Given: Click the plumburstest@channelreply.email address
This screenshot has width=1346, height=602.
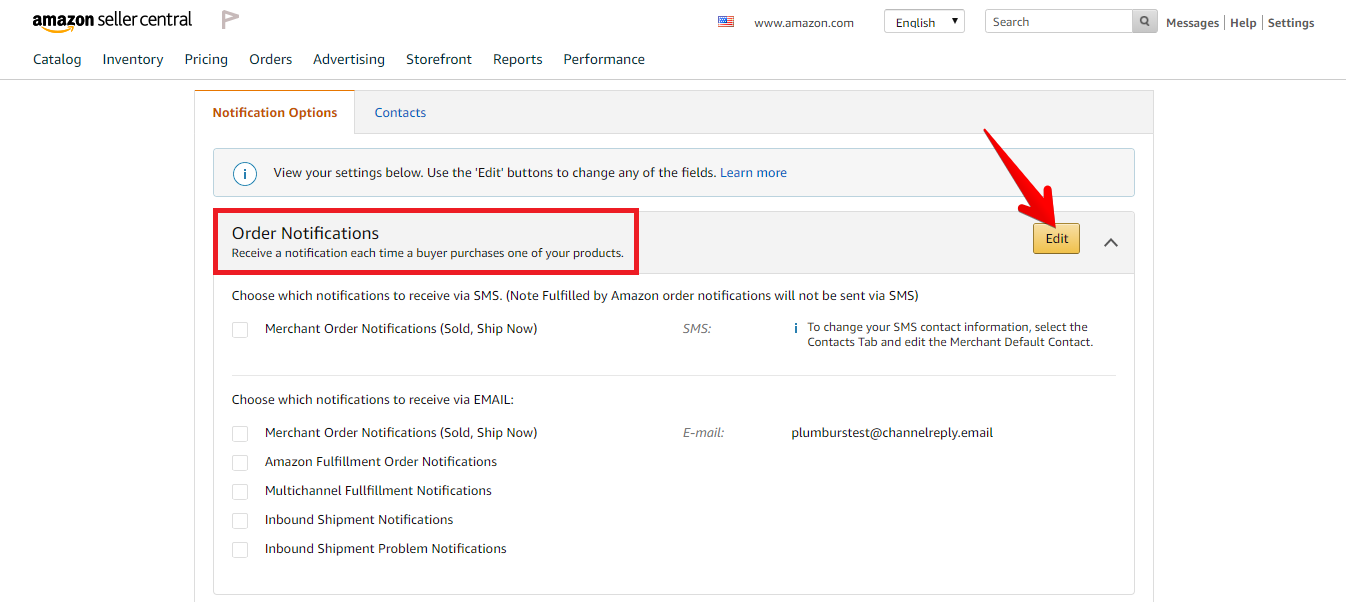Looking at the screenshot, I should point(892,433).
